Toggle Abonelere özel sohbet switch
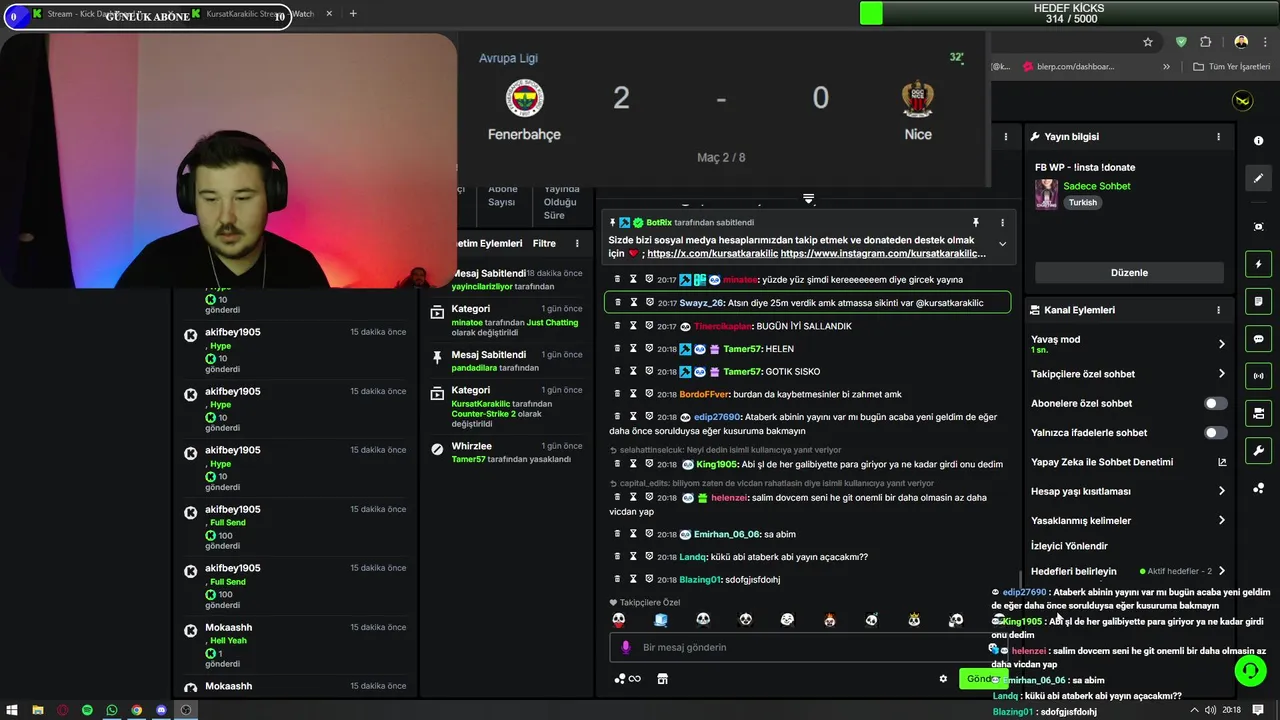Viewport: 1280px width, 720px height. 1215,403
